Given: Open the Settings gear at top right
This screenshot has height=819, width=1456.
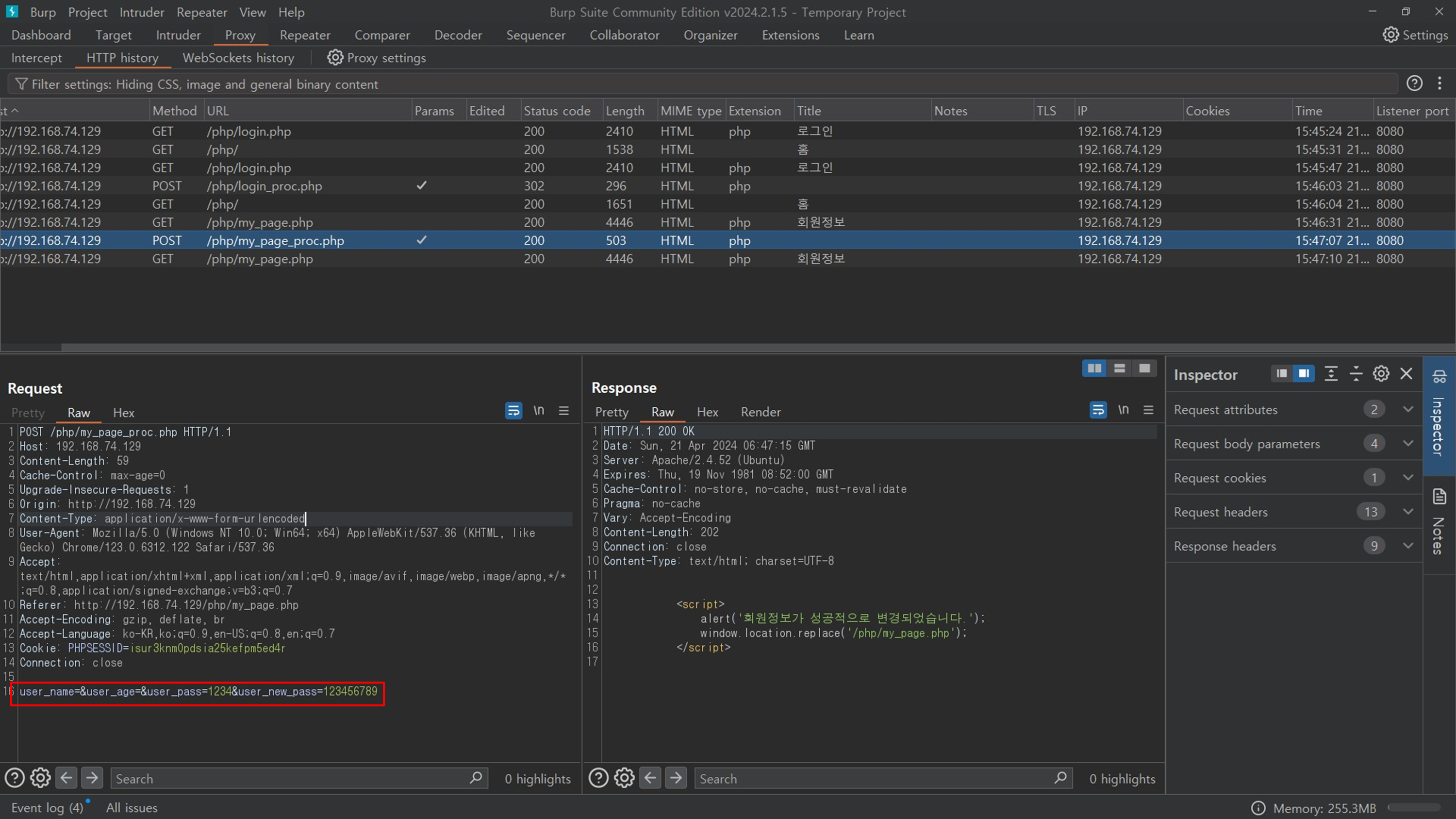Looking at the screenshot, I should [x=1415, y=35].
